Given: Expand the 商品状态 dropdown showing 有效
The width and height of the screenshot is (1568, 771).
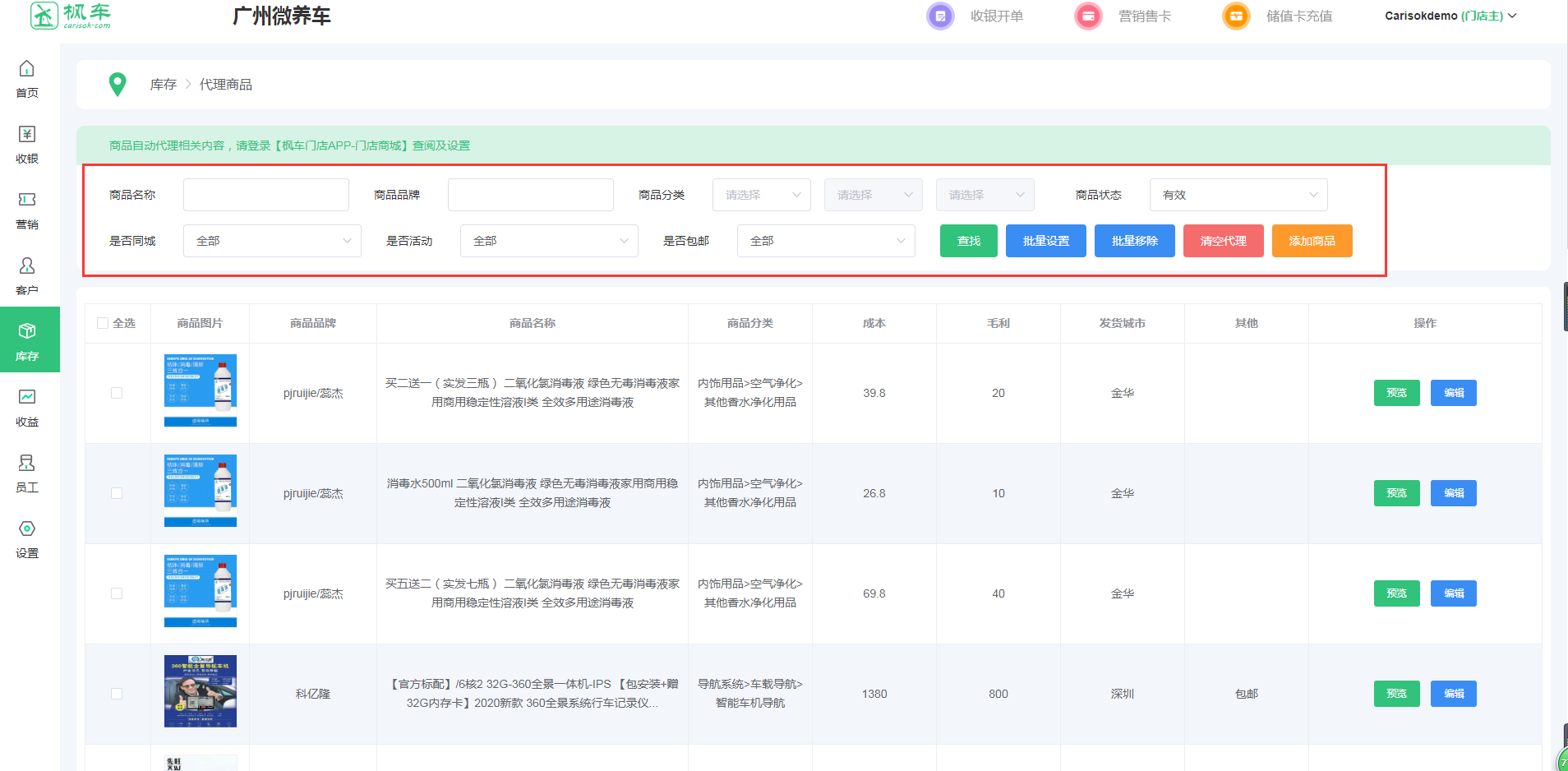Looking at the screenshot, I should [x=1238, y=195].
